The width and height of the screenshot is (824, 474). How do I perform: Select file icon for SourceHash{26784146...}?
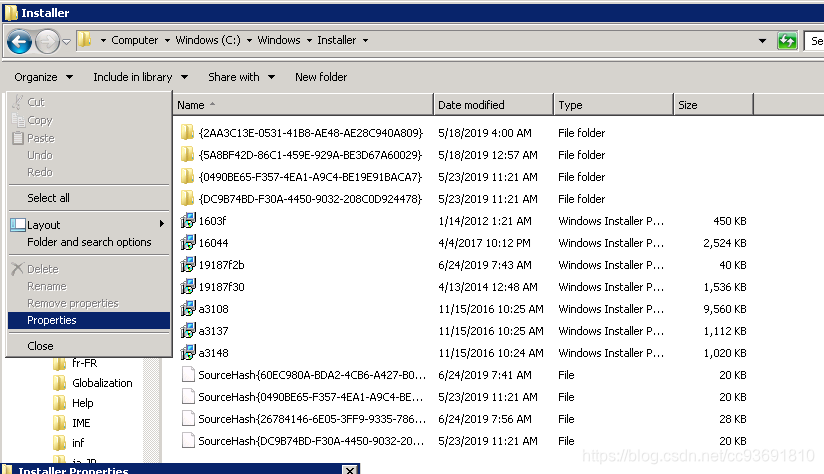(x=188, y=419)
